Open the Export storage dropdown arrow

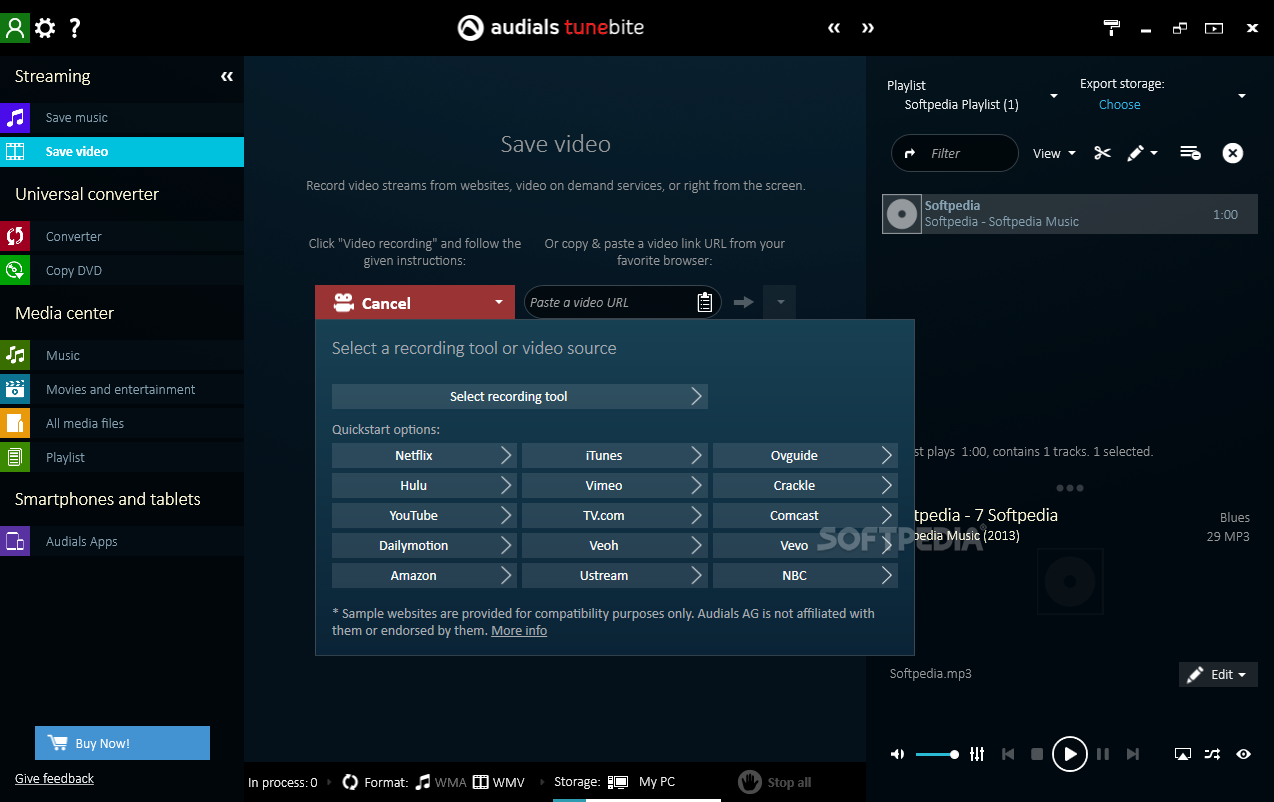click(1242, 96)
